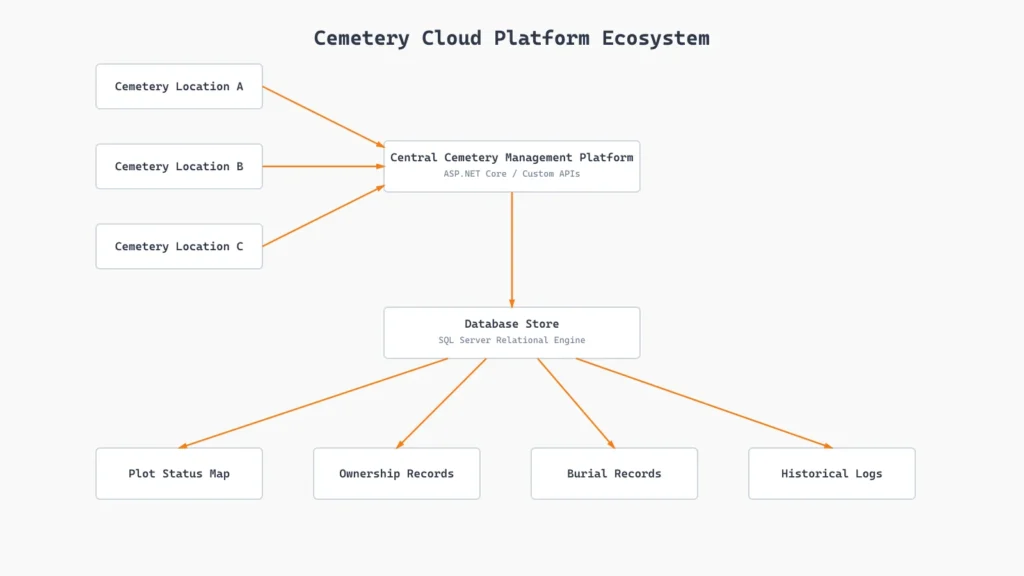Image resolution: width=1024 pixels, height=576 pixels.
Task: Click the vertical arrow from platform to Database Store
Action: coord(512,249)
